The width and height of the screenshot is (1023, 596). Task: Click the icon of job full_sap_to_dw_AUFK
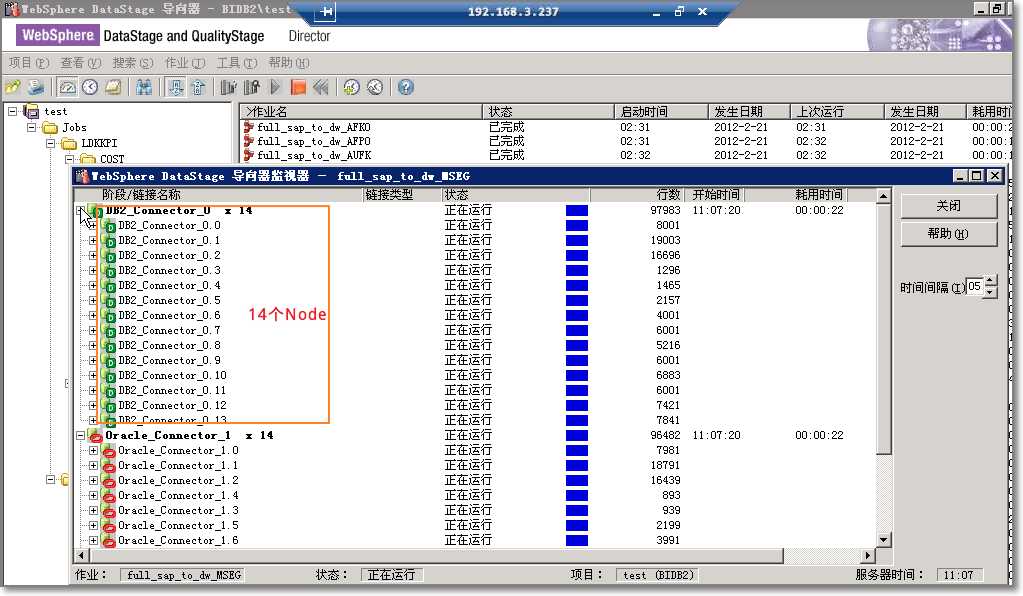tap(249, 155)
